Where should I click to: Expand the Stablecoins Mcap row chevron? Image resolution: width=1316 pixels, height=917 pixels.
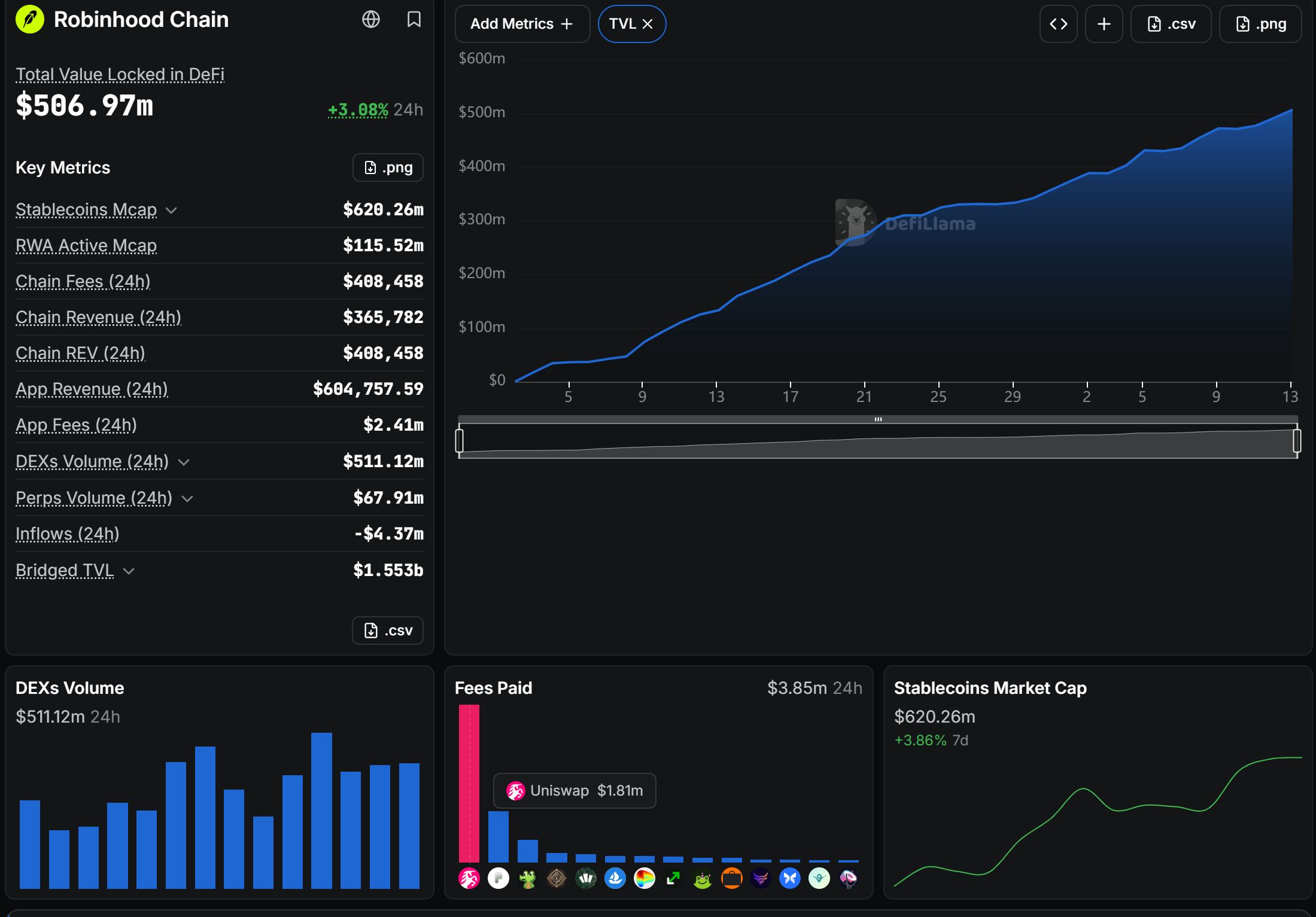[x=171, y=211]
